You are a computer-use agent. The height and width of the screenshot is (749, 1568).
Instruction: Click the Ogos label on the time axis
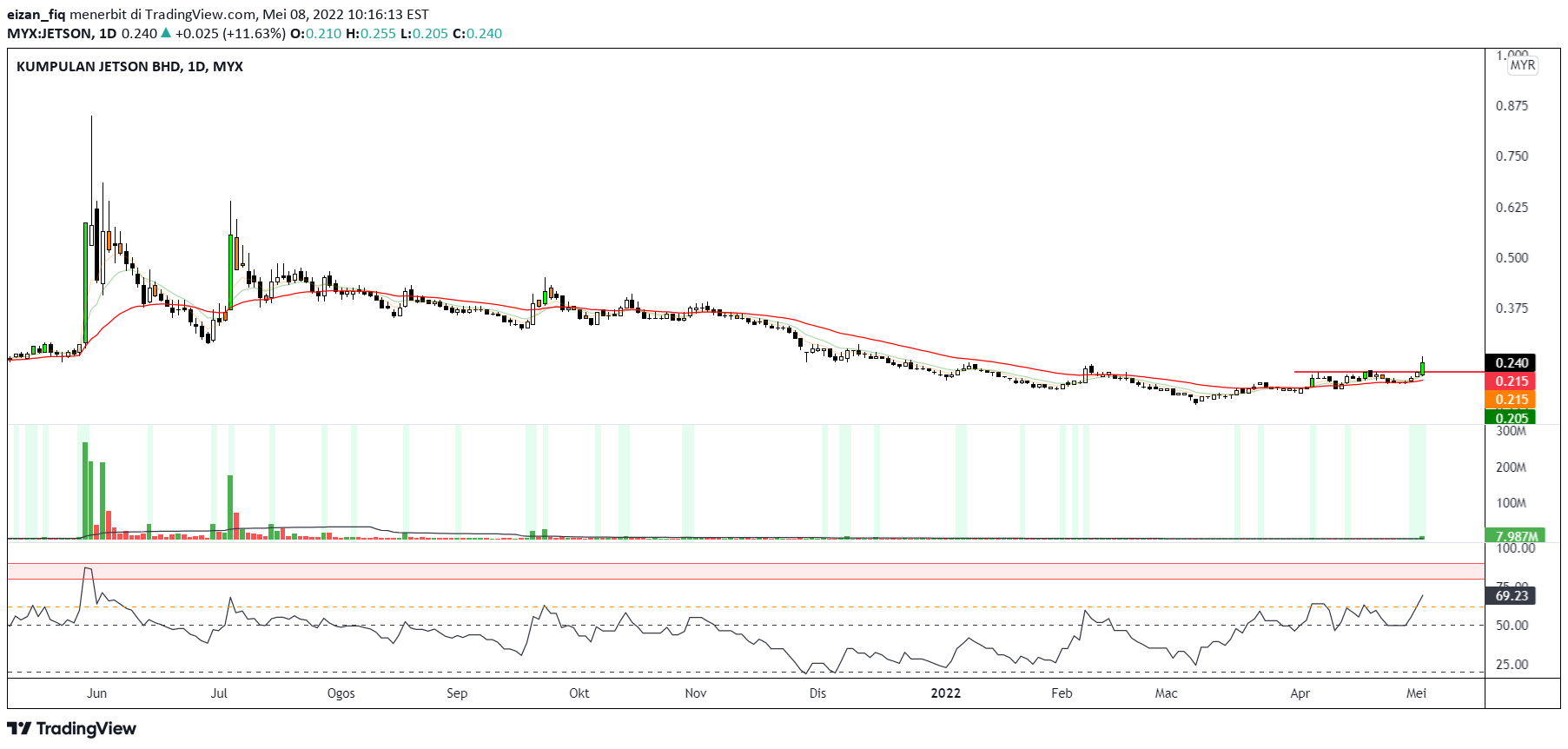[x=341, y=693]
